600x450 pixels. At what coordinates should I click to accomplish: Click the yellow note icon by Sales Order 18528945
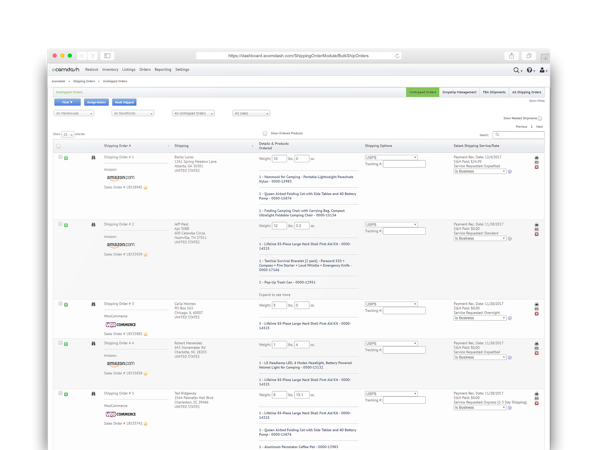point(145,188)
